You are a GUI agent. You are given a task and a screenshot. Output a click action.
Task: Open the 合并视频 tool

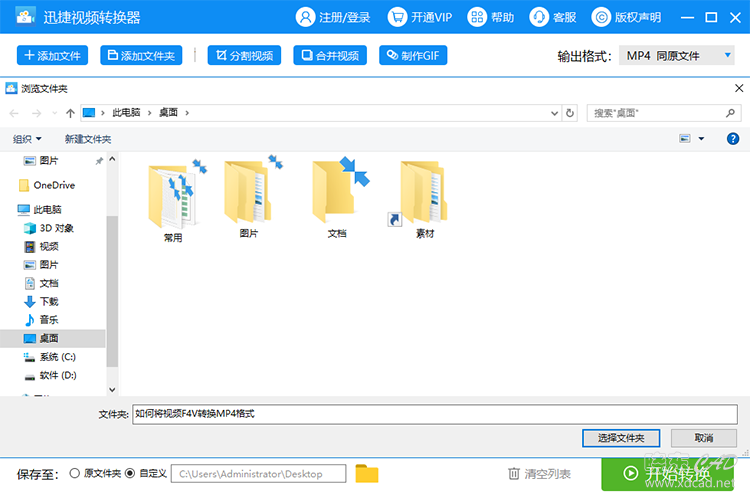tap(330, 55)
